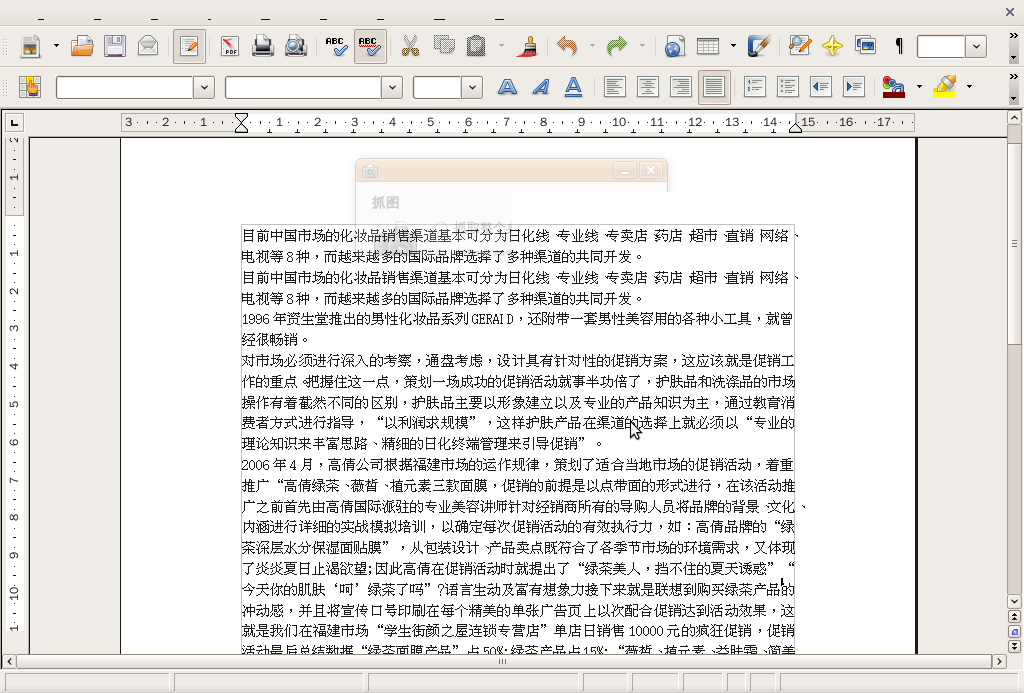This screenshot has height=693, width=1024.
Task: Toggle numbered list
Action: tap(755, 87)
